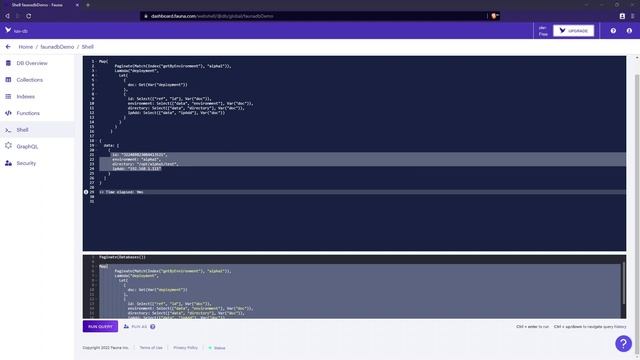Open a new browser tab with plus icon
The height and width of the screenshot is (360, 640).
pos(88,5)
